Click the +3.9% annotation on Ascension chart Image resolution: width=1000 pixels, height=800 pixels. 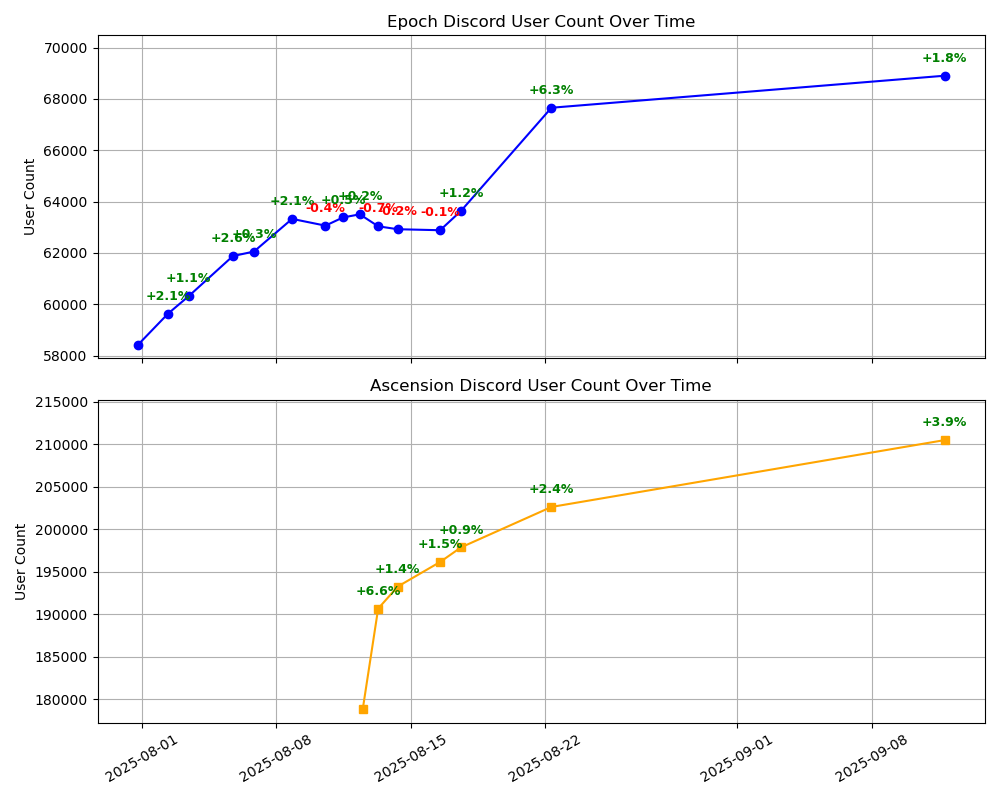tap(944, 422)
